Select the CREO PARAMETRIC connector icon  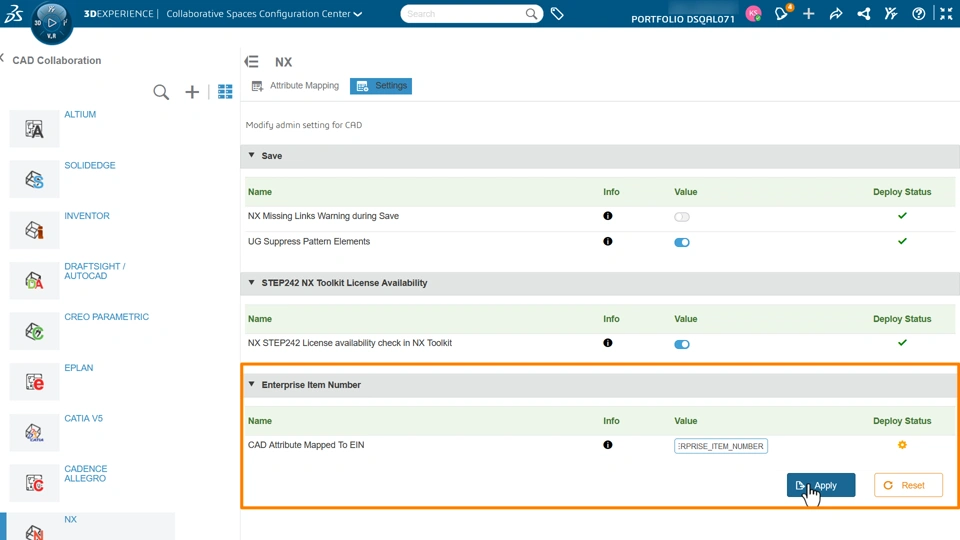tap(34, 331)
